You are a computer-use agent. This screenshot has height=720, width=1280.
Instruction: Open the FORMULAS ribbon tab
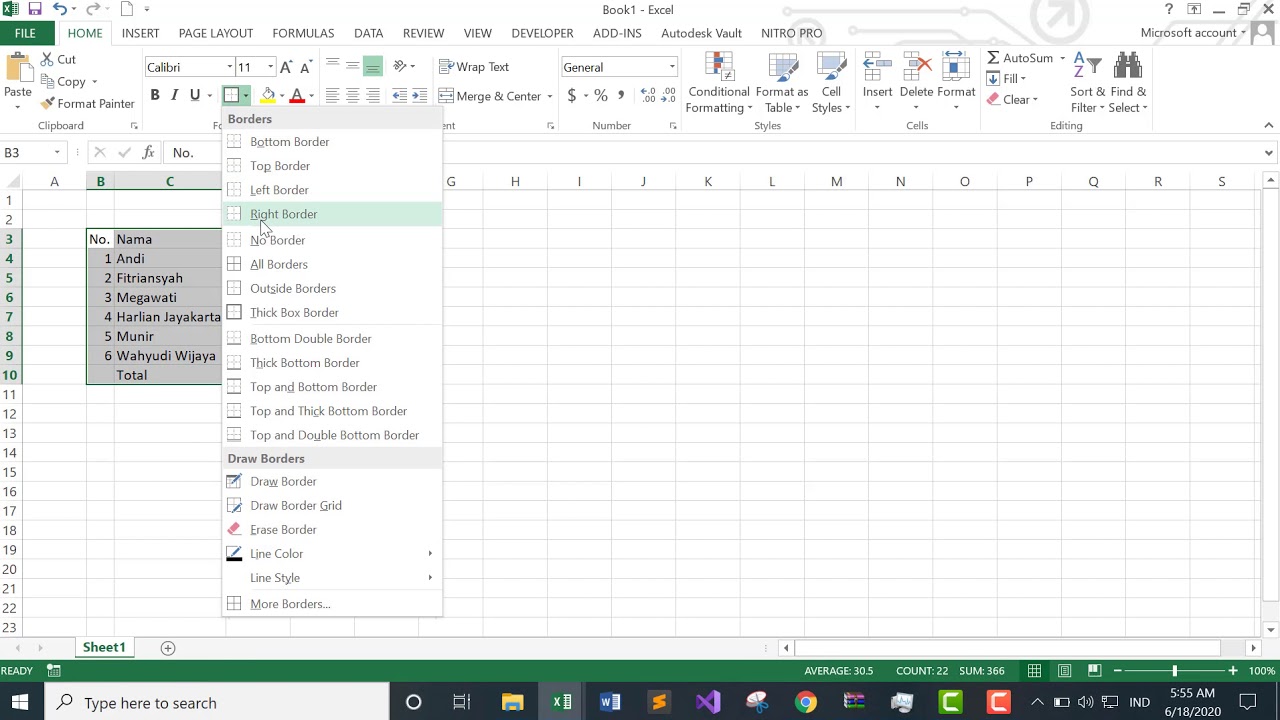tap(303, 33)
